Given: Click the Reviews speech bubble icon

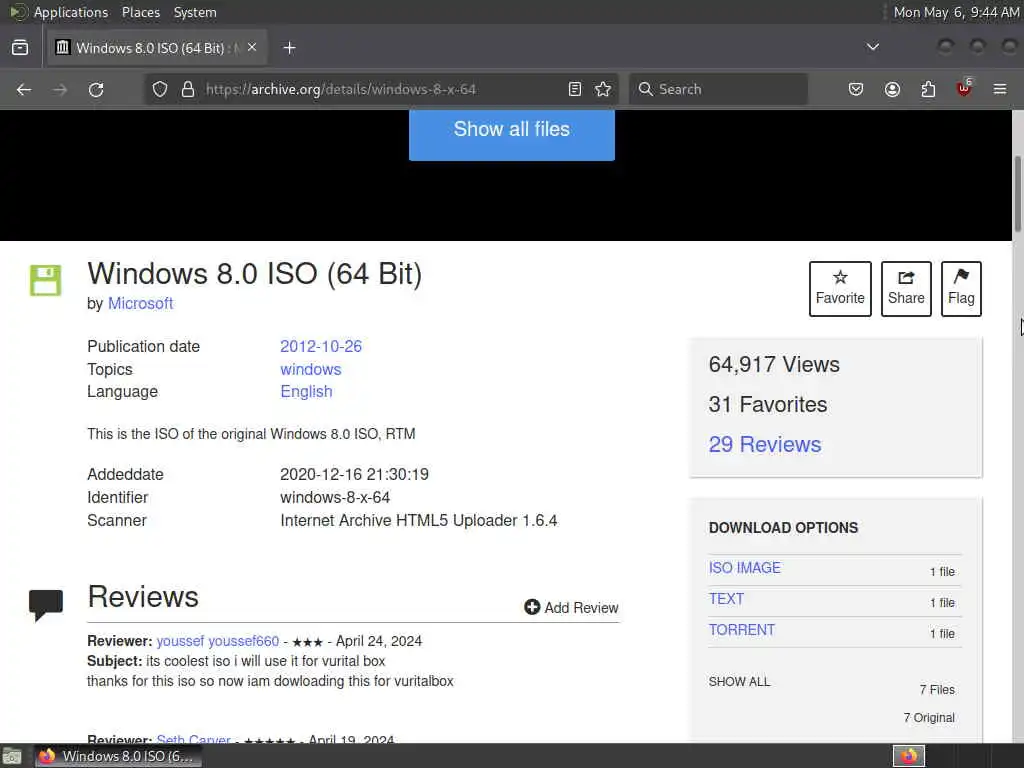Looking at the screenshot, I should [x=46, y=604].
